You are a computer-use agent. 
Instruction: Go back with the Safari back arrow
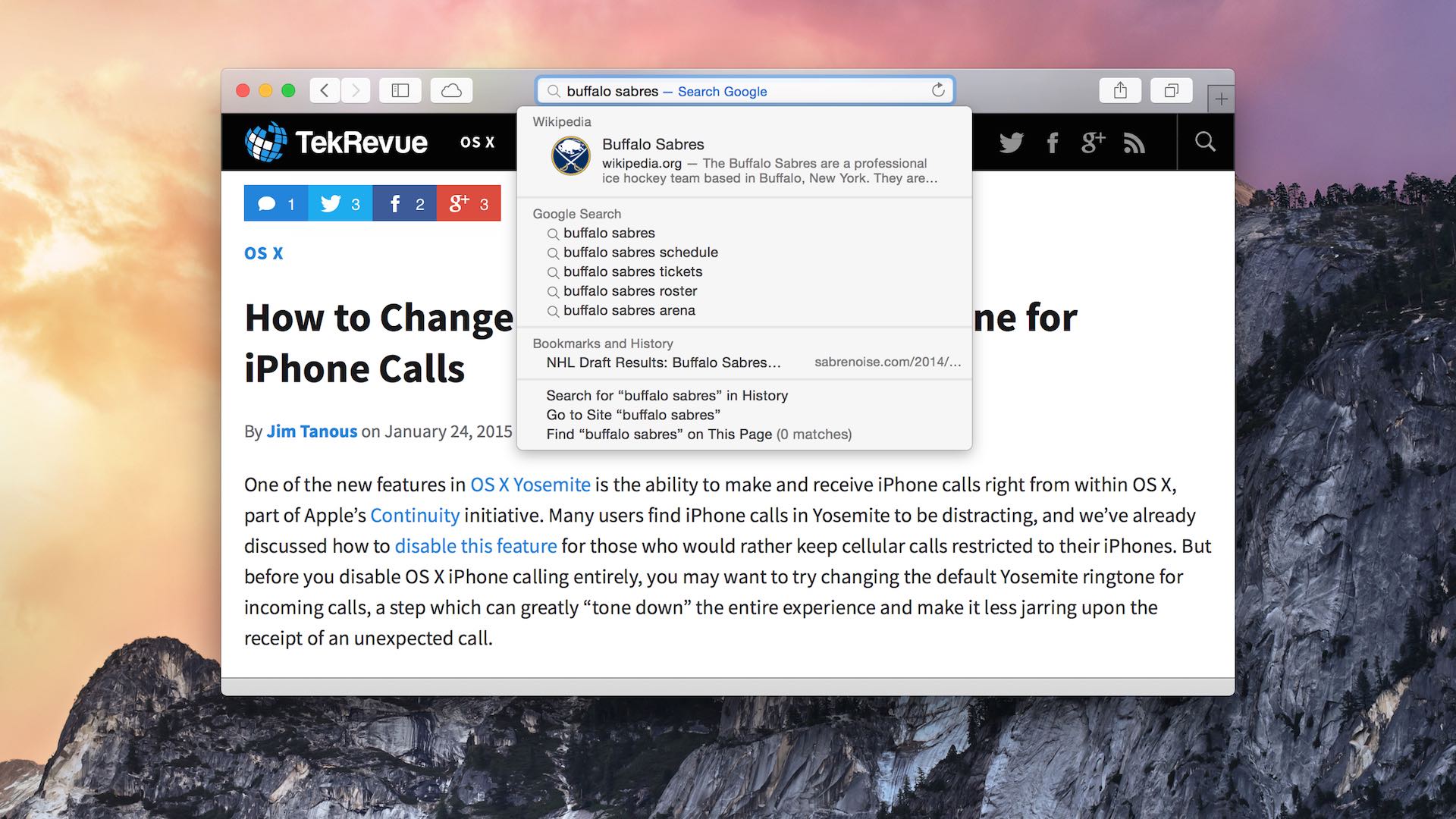(x=325, y=91)
